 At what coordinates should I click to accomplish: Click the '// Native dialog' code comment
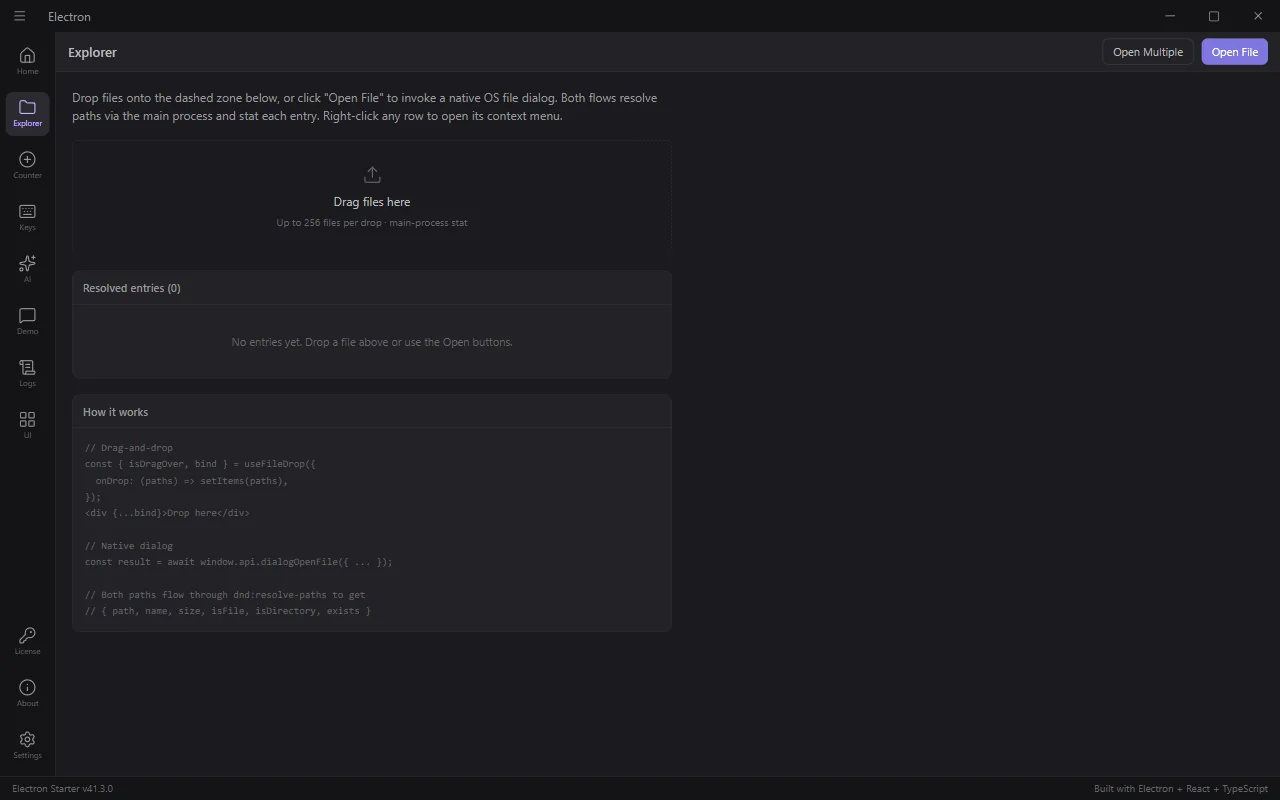(x=129, y=546)
